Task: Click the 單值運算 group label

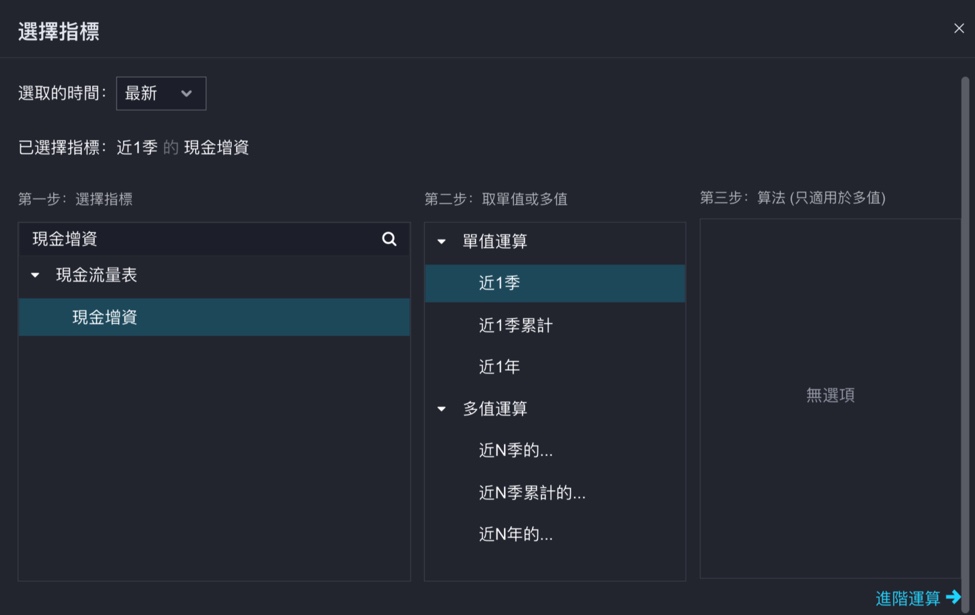Action: pyautogui.click(x=494, y=242)
